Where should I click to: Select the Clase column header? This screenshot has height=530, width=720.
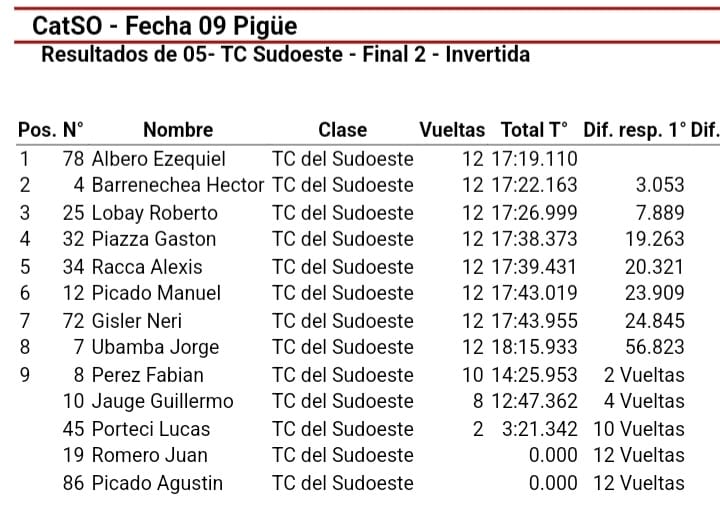343,130
